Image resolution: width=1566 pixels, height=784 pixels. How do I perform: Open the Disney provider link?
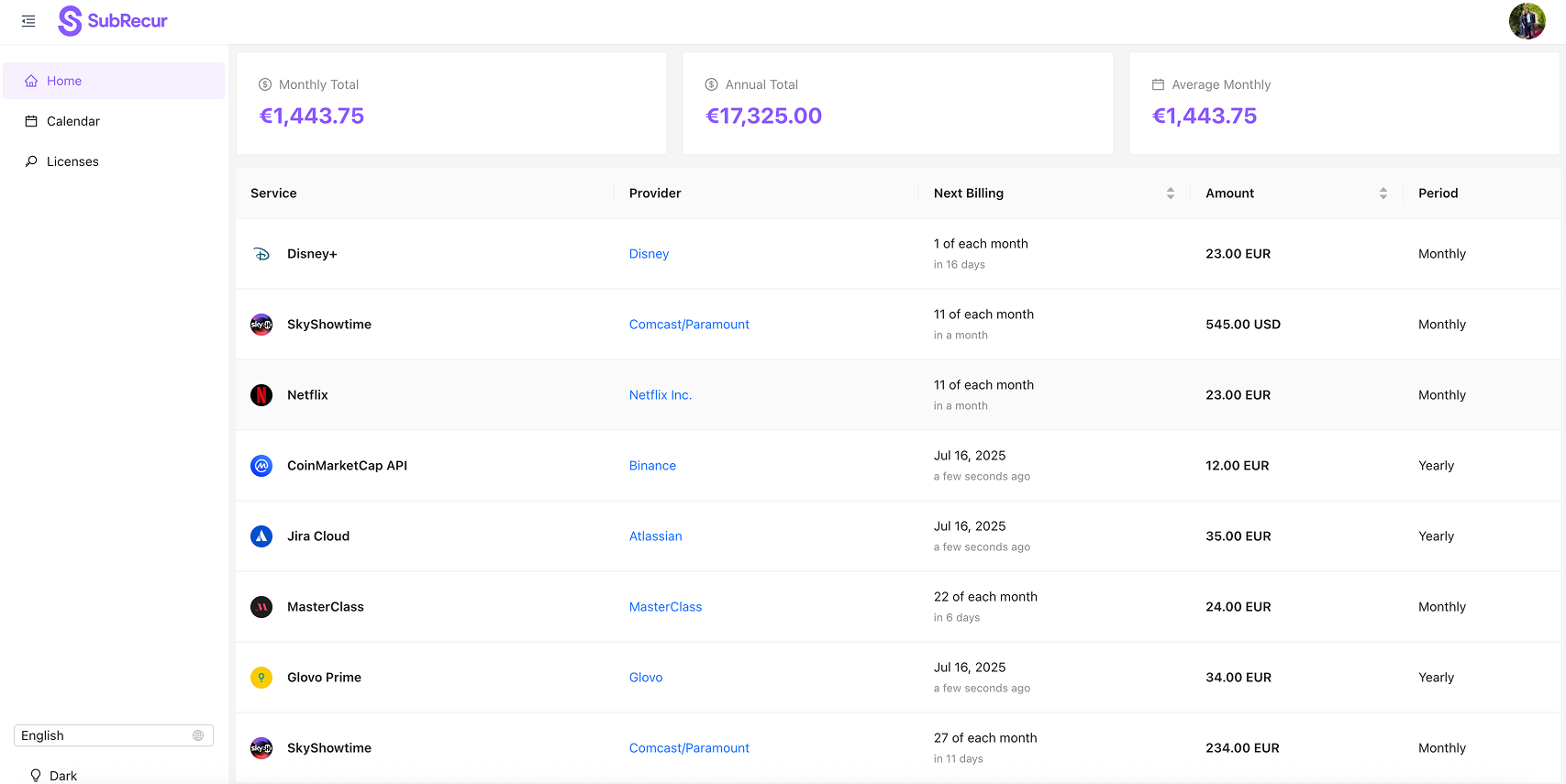pyautogui.click(x=649, y=254)
